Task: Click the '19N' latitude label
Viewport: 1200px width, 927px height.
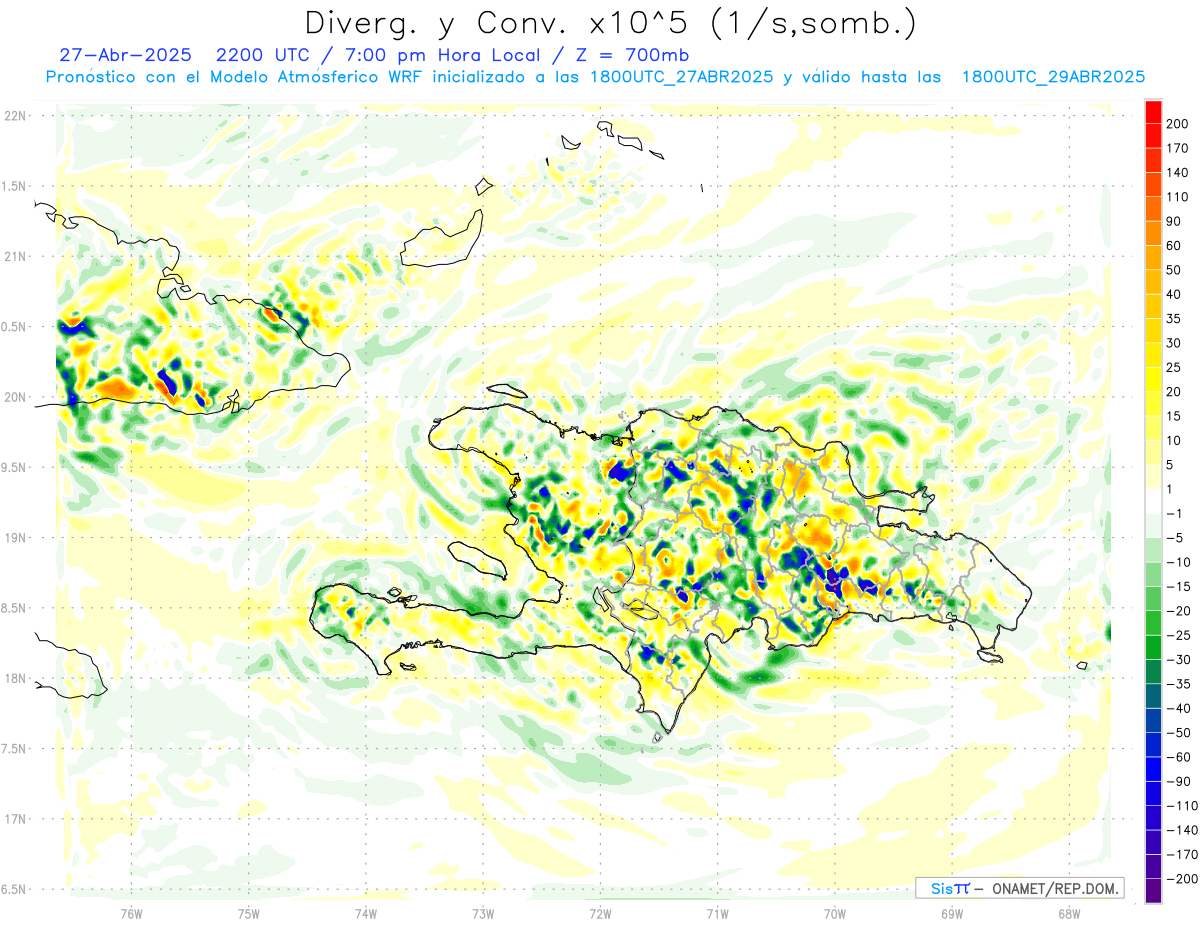Action: [x=14, y=537]
